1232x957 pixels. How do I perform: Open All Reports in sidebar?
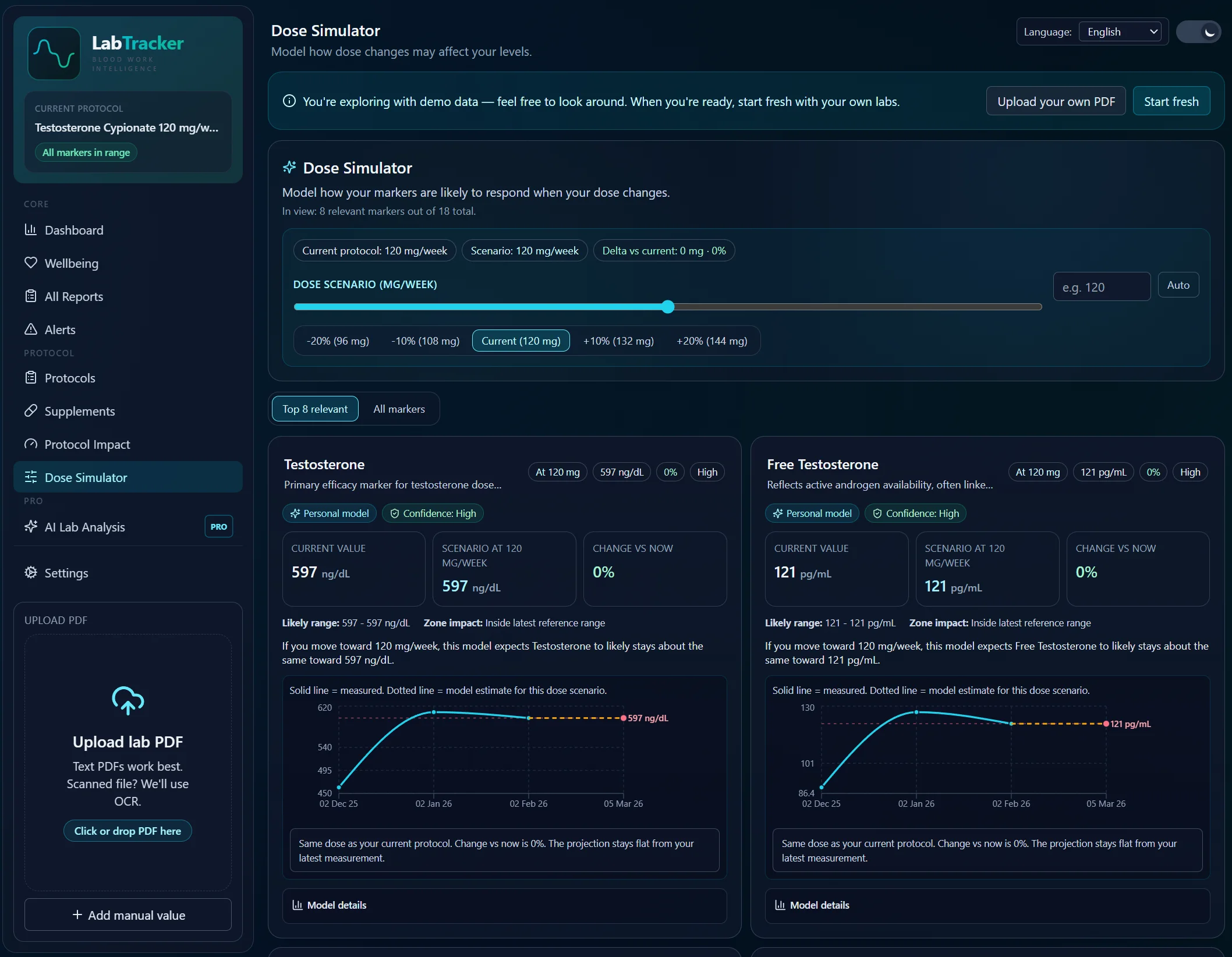pyautogui.click(x=74, y=296)
